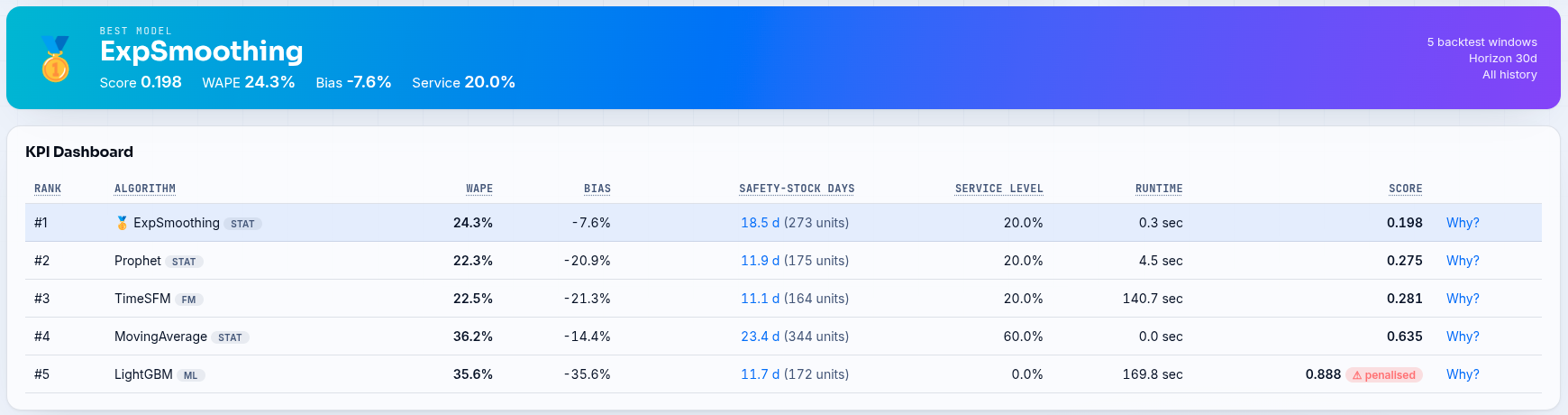This screenshot has height=415, width=1568.
Task: Open the Why? link for Prophet
Action: click(x=1463, y=261)
